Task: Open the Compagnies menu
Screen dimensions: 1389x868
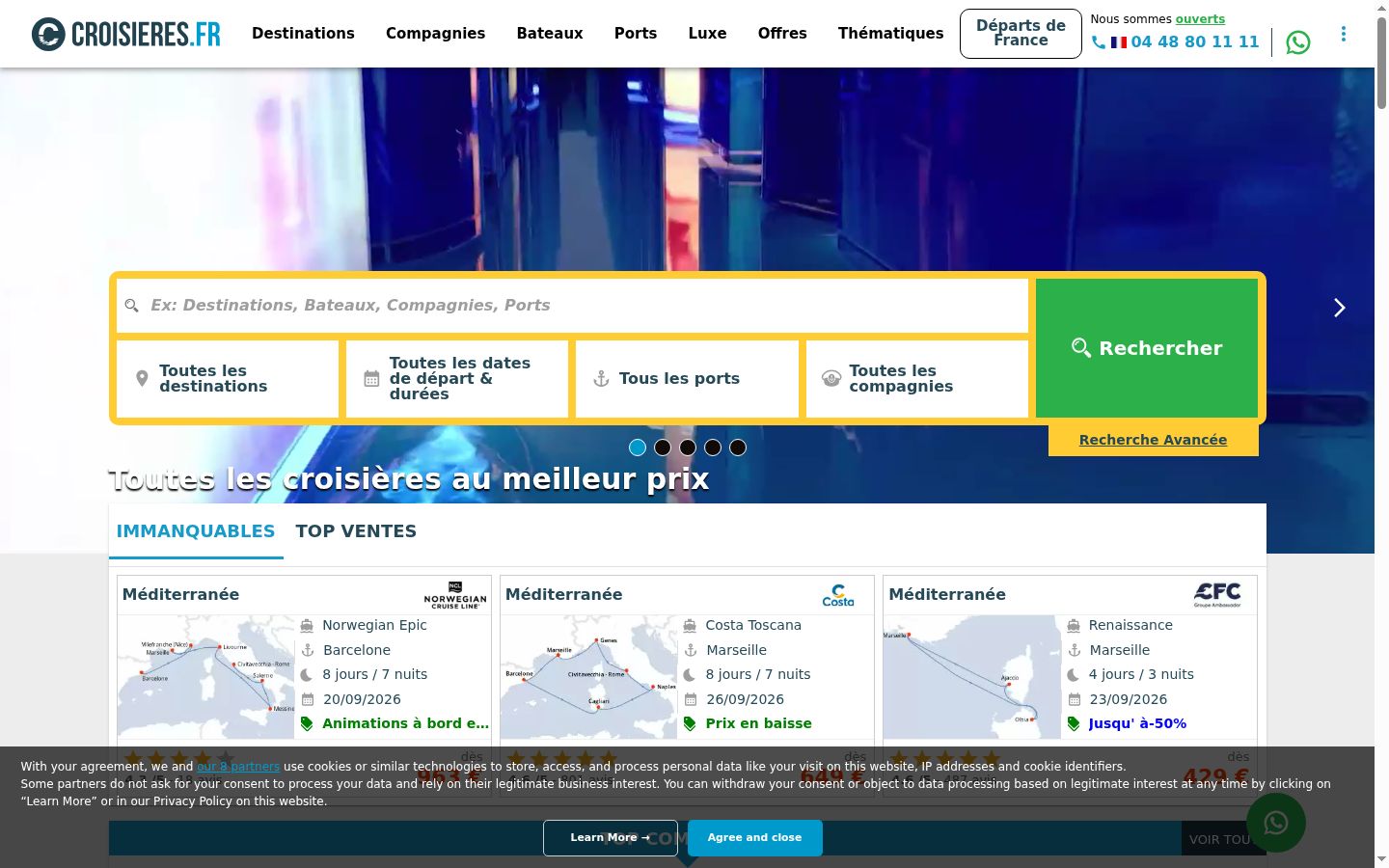Action: pyautogui.click(x=435, y=34)
